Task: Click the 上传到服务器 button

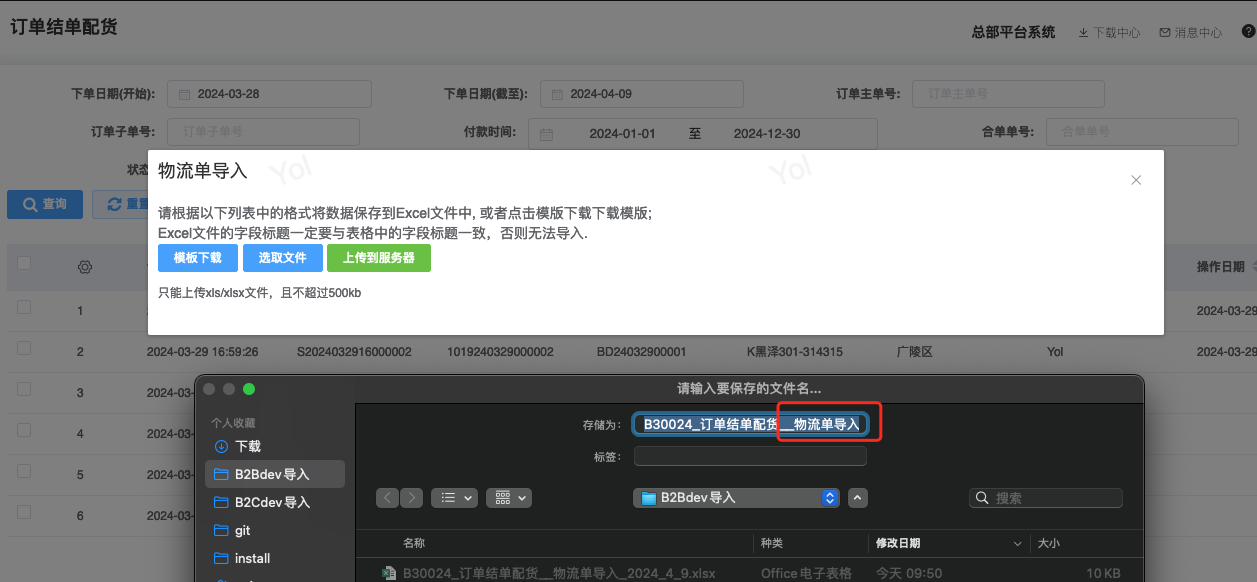Action: click(x=378, y=258)
